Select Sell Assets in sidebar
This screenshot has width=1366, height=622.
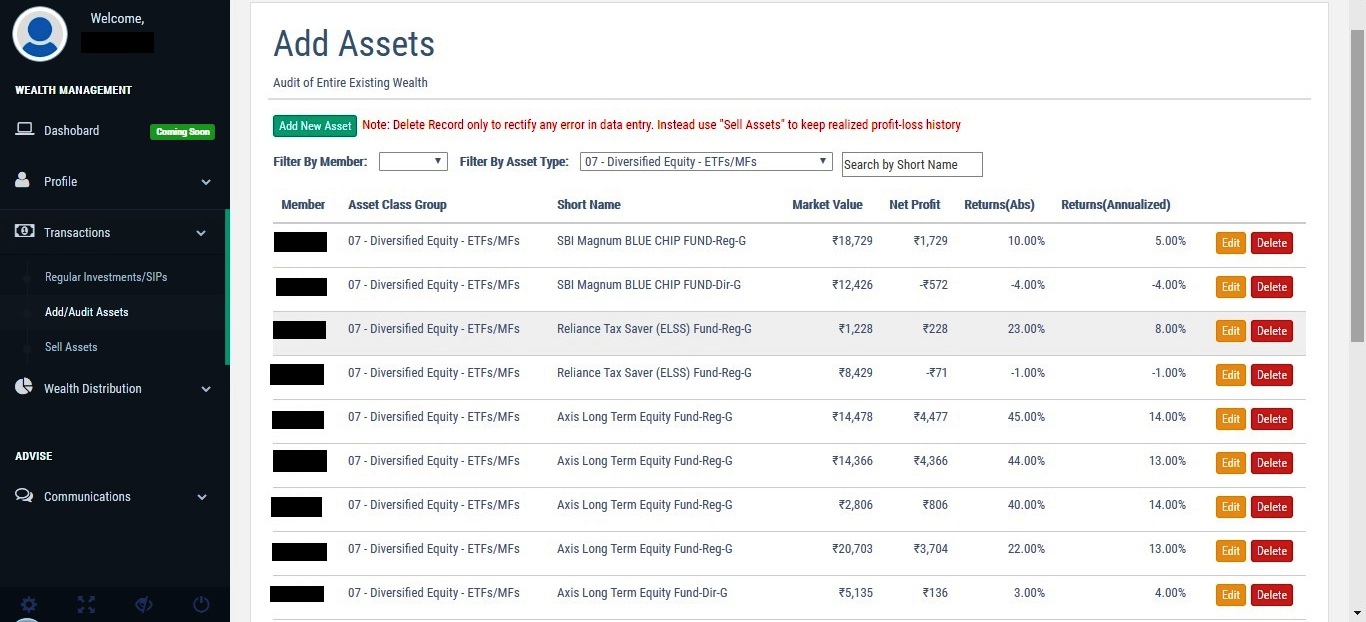click(71, 347)
